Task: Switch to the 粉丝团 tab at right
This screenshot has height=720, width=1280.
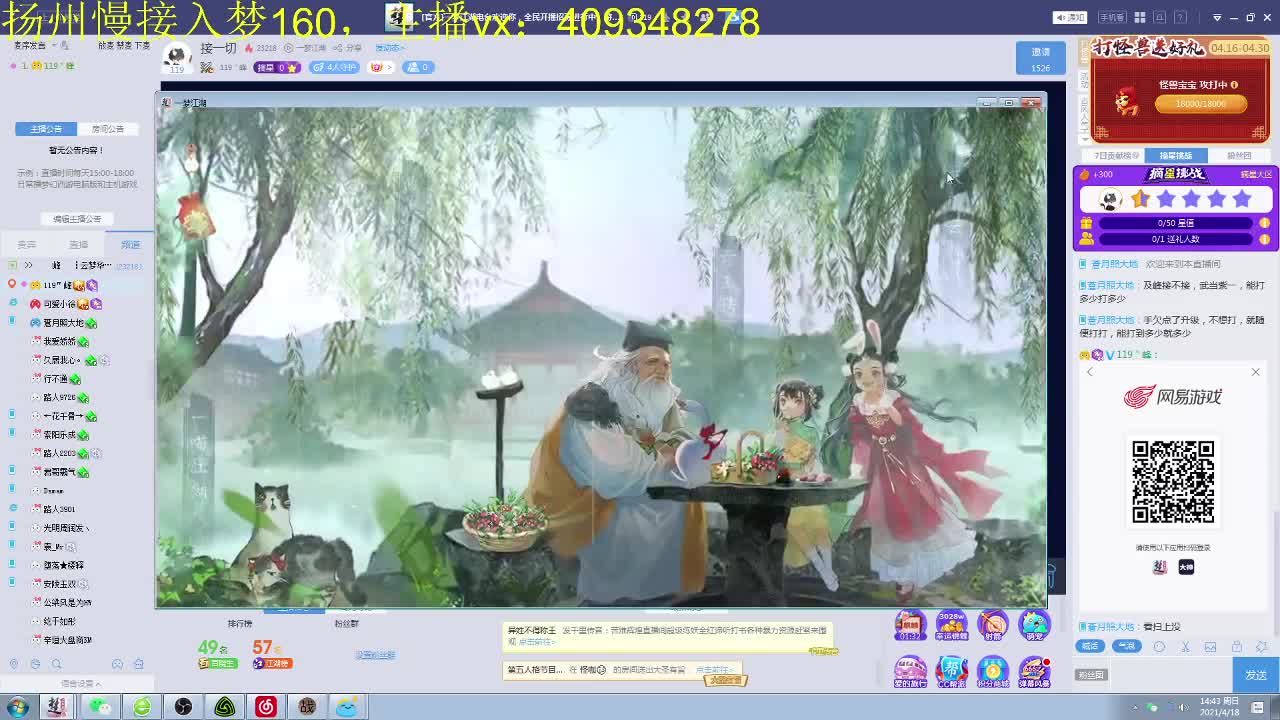Action: pos(1239,156)
